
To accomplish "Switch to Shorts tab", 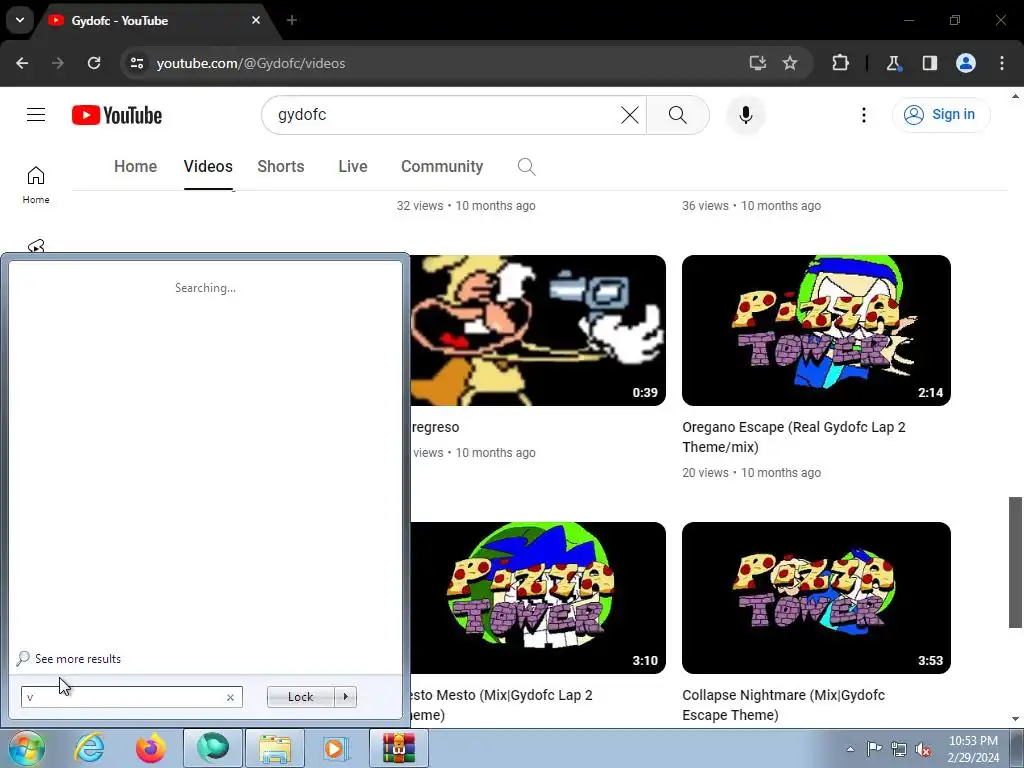I will coord(281,167).
